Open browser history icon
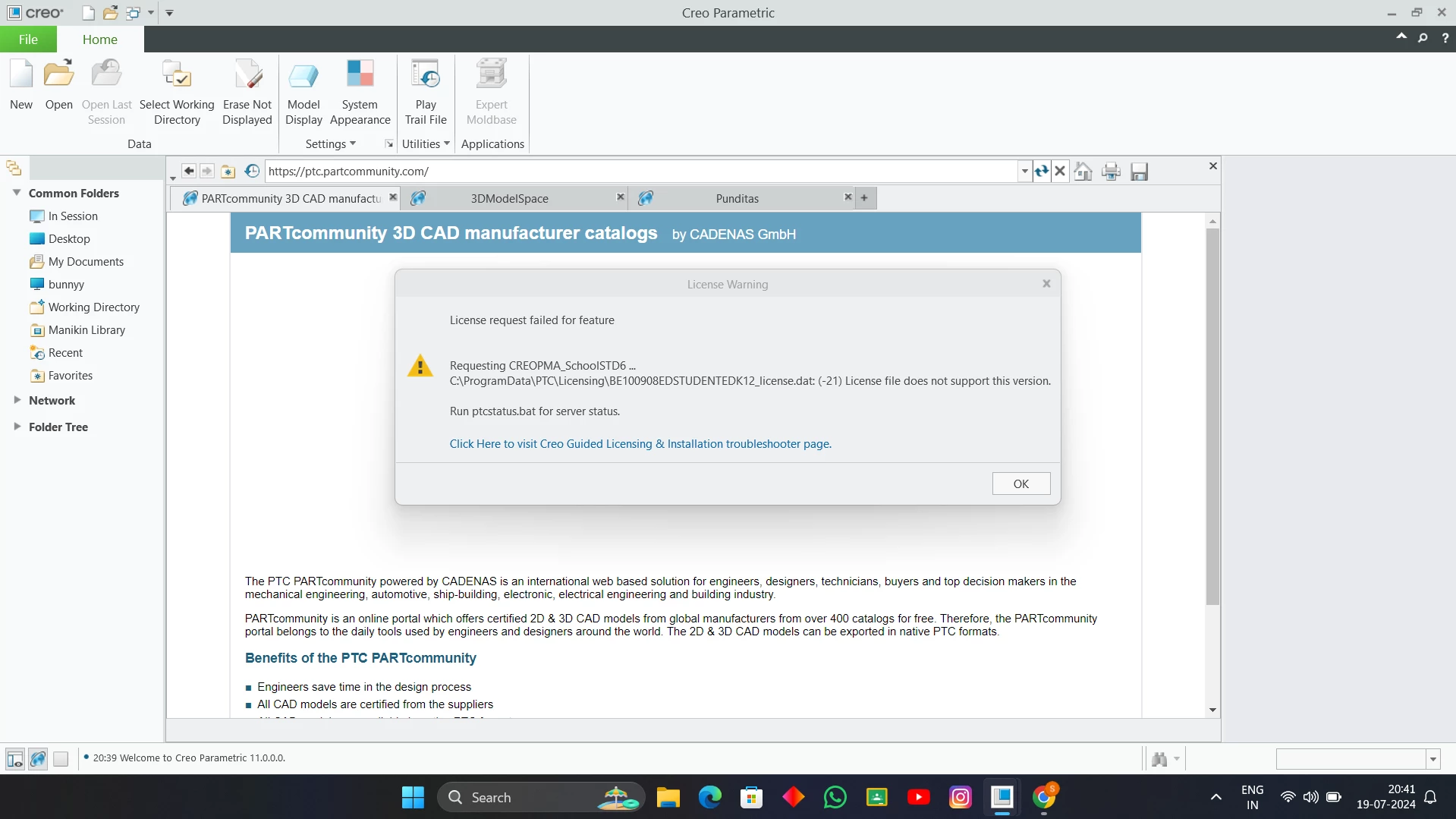1456x819 pixels. 252,172
